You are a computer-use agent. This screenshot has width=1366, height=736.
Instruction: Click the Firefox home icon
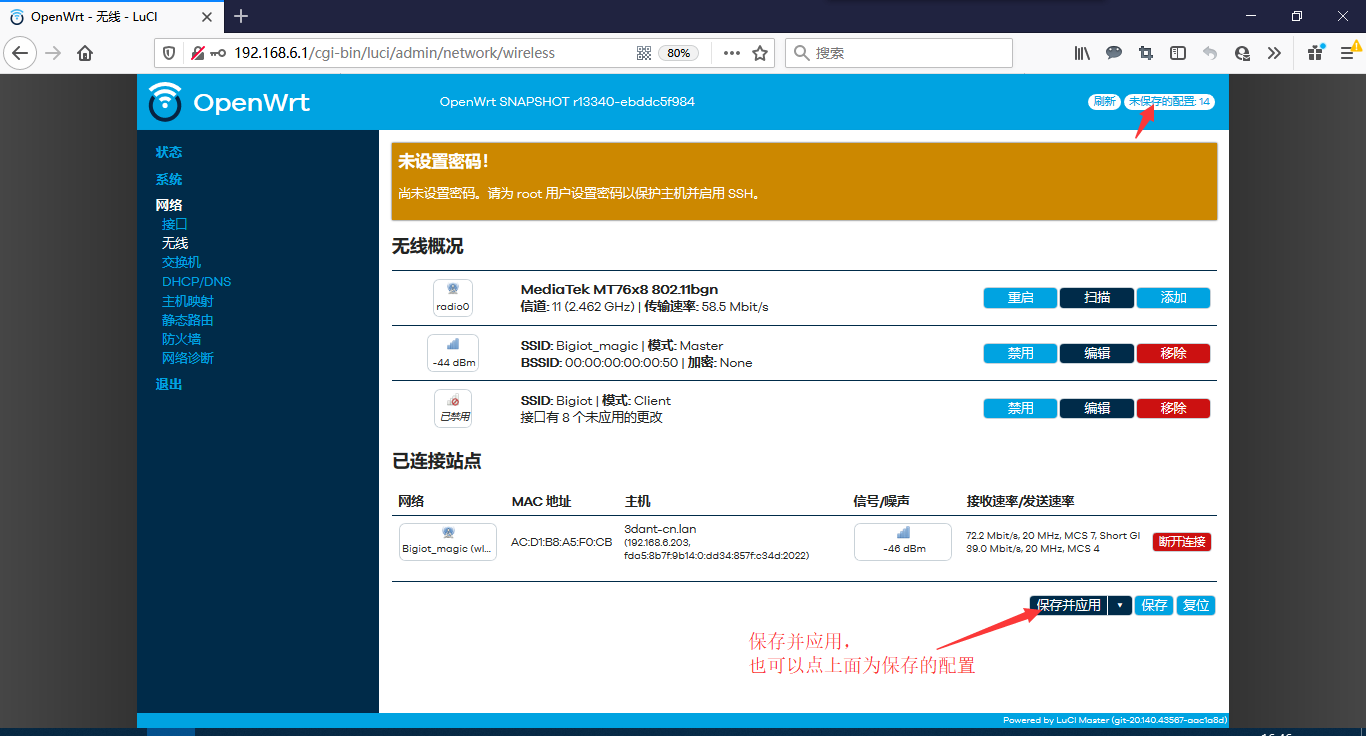click(85, 53)
